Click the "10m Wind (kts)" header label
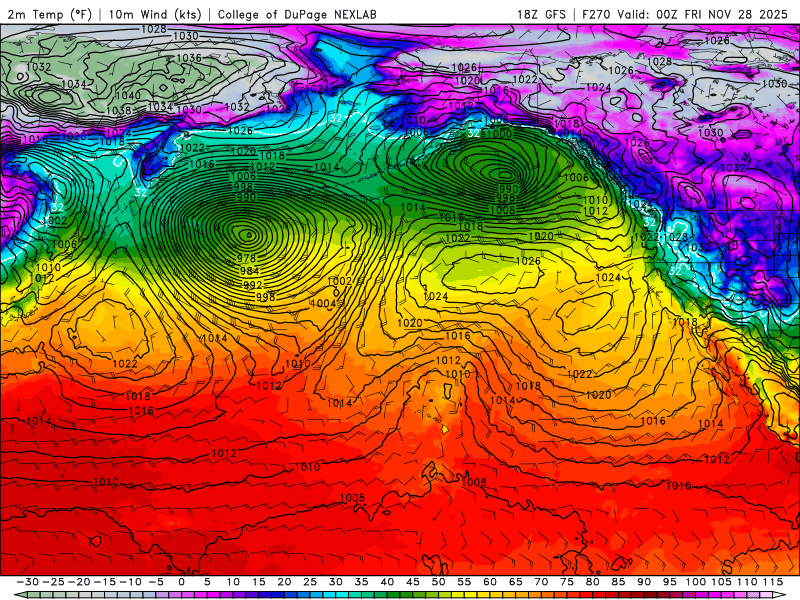The height and width of the screenshot is (600, 800). click(155, 14)
